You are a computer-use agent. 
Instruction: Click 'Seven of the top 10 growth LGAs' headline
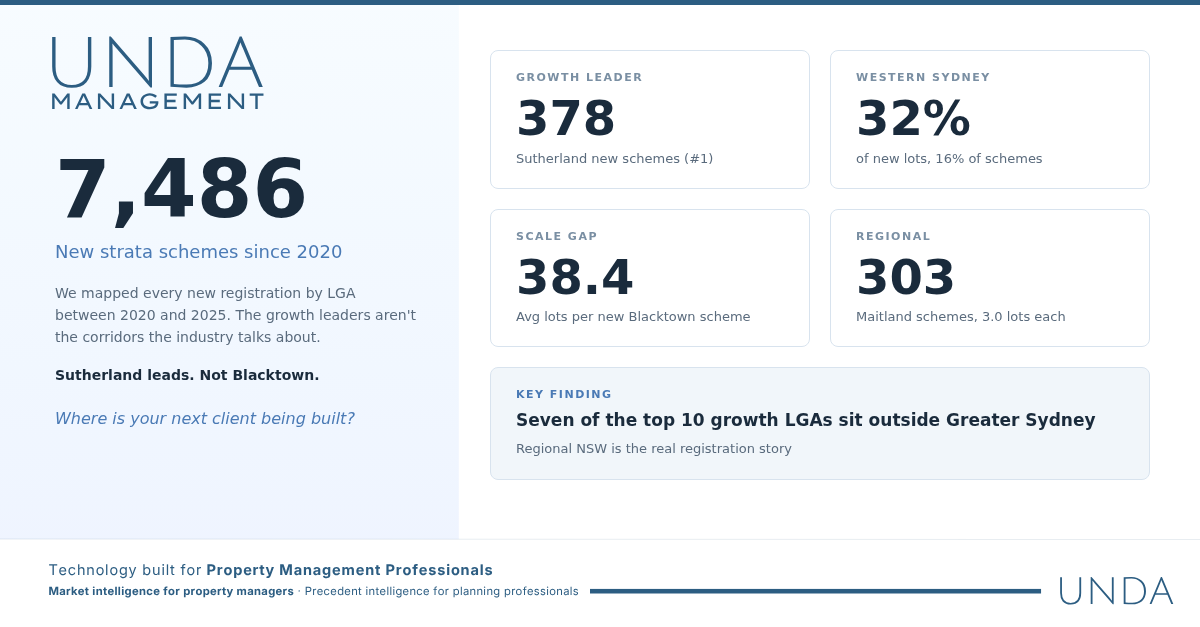806,420
